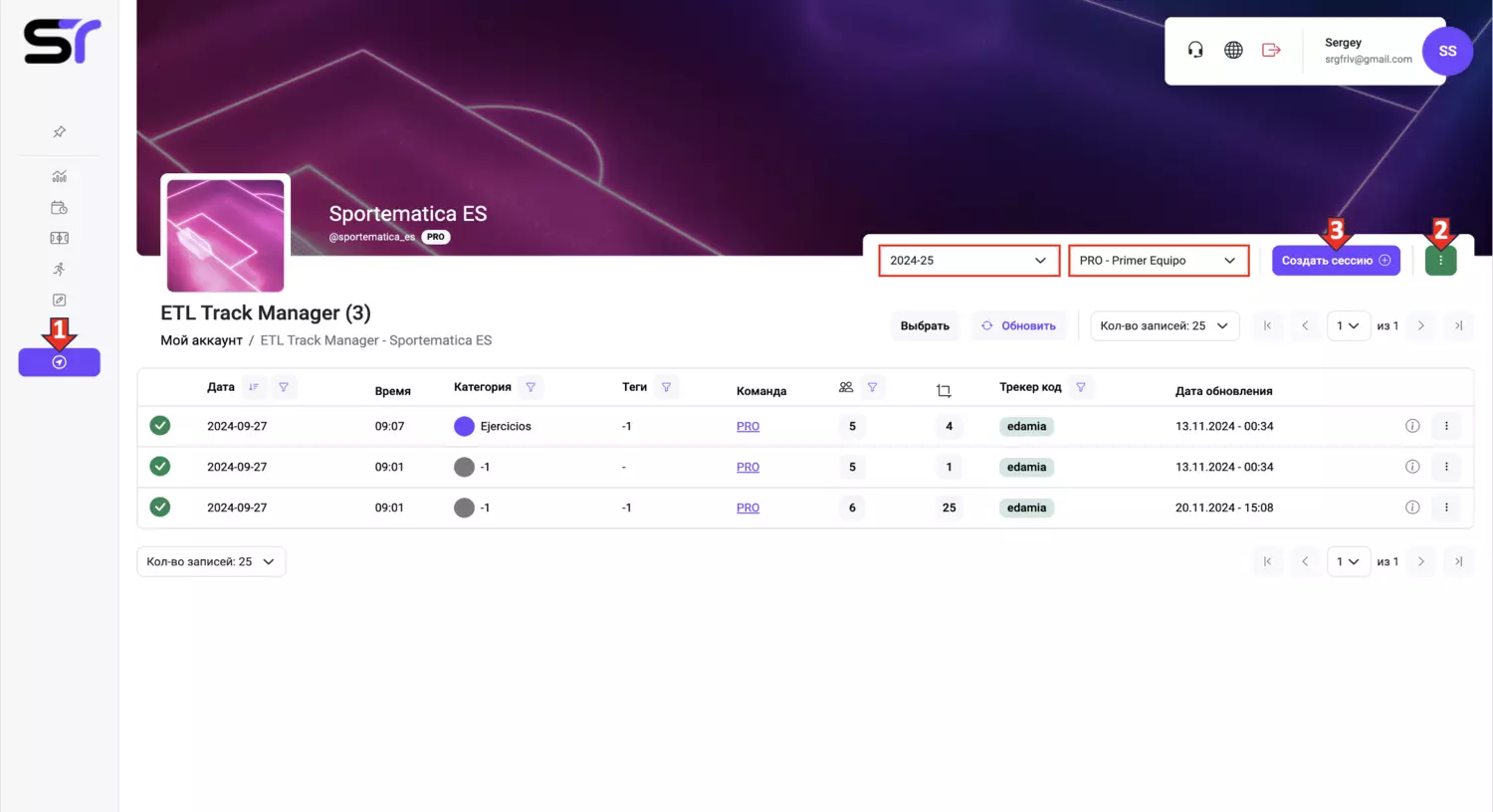Filter the Дата column
The height and width of the screenshot is (812, 1493).
click(284, 387)
